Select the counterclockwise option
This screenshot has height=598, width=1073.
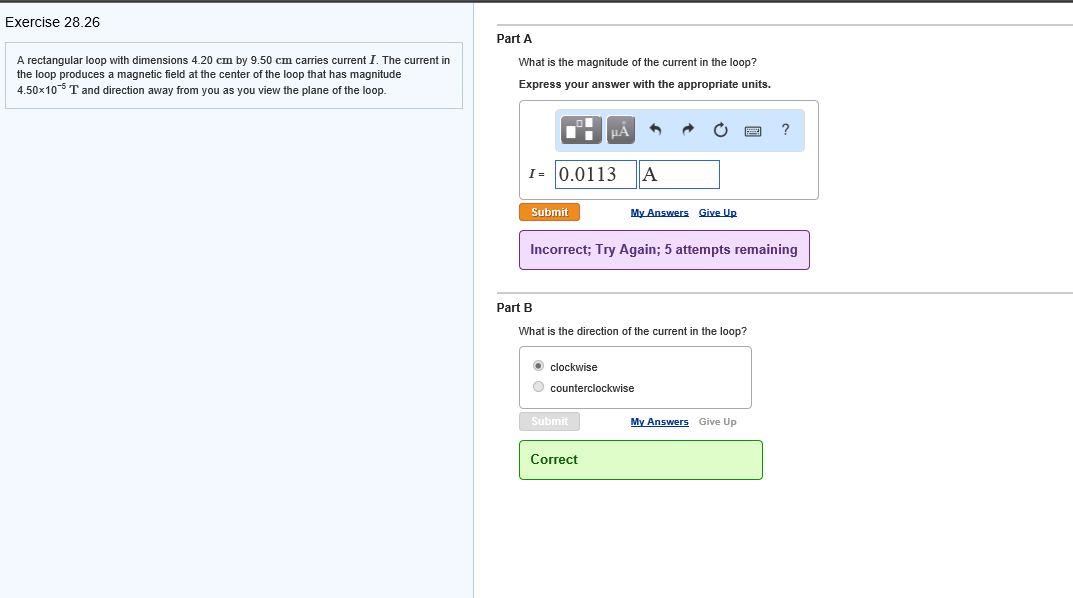pos(539,388)
